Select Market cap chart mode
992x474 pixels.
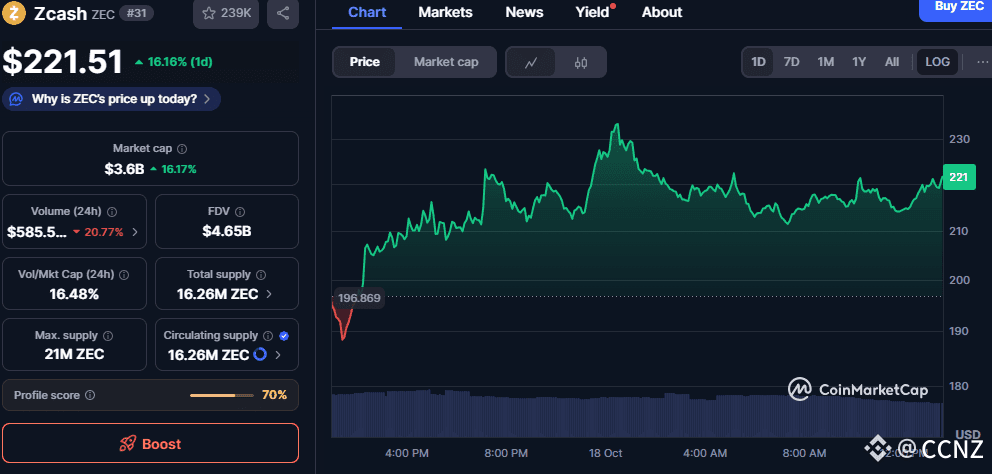pos(446,62)
